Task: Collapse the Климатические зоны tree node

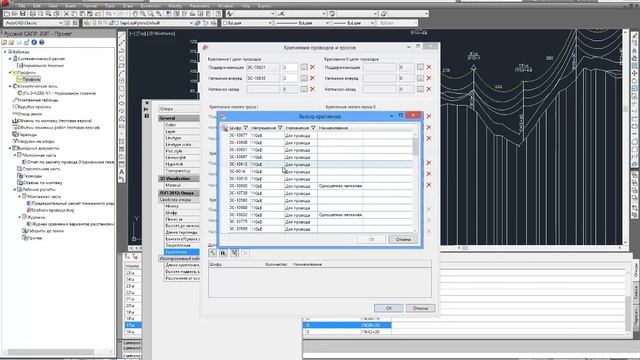Action: (10, 86)
